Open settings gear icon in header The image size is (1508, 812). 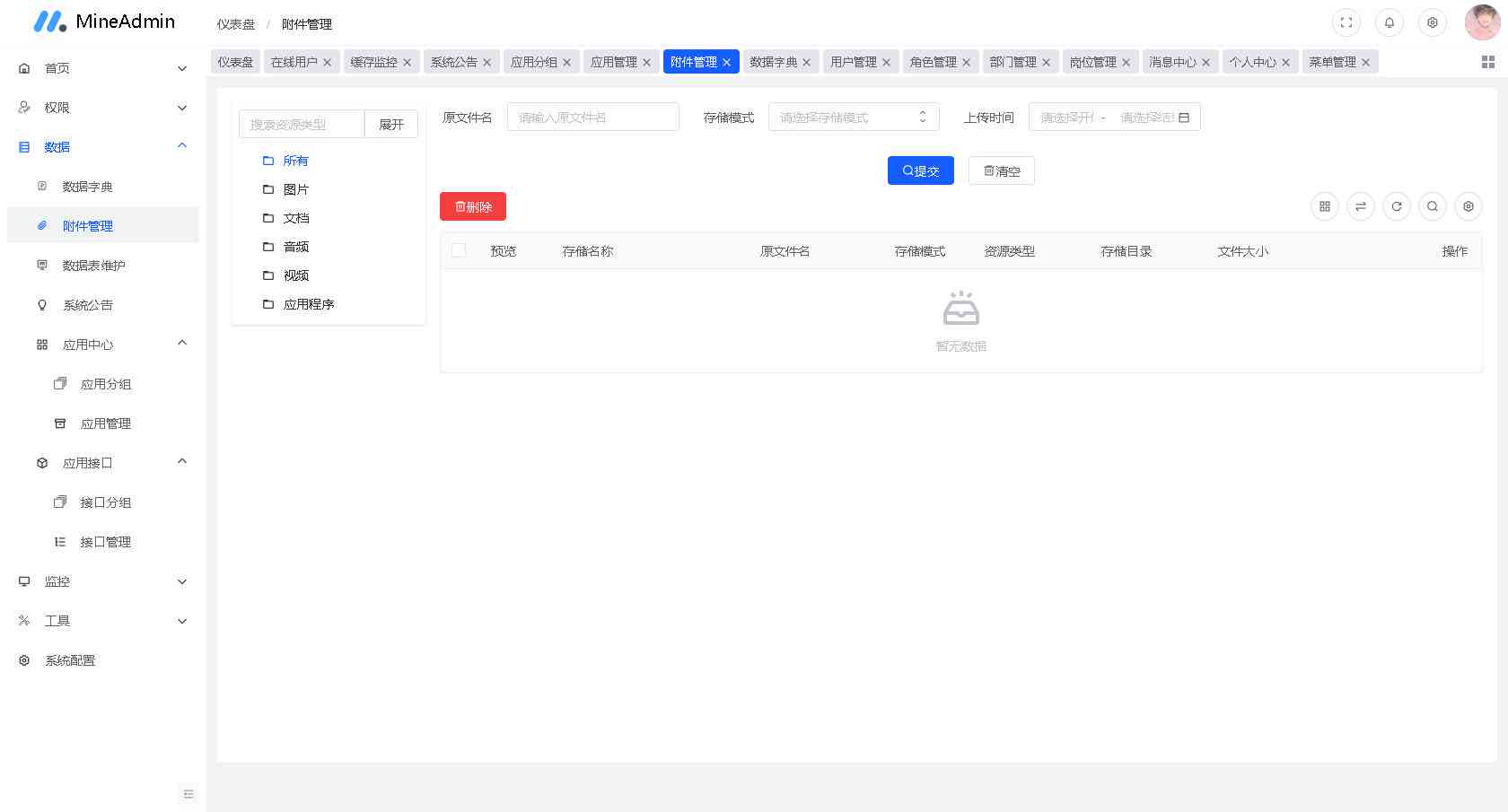1433,23
